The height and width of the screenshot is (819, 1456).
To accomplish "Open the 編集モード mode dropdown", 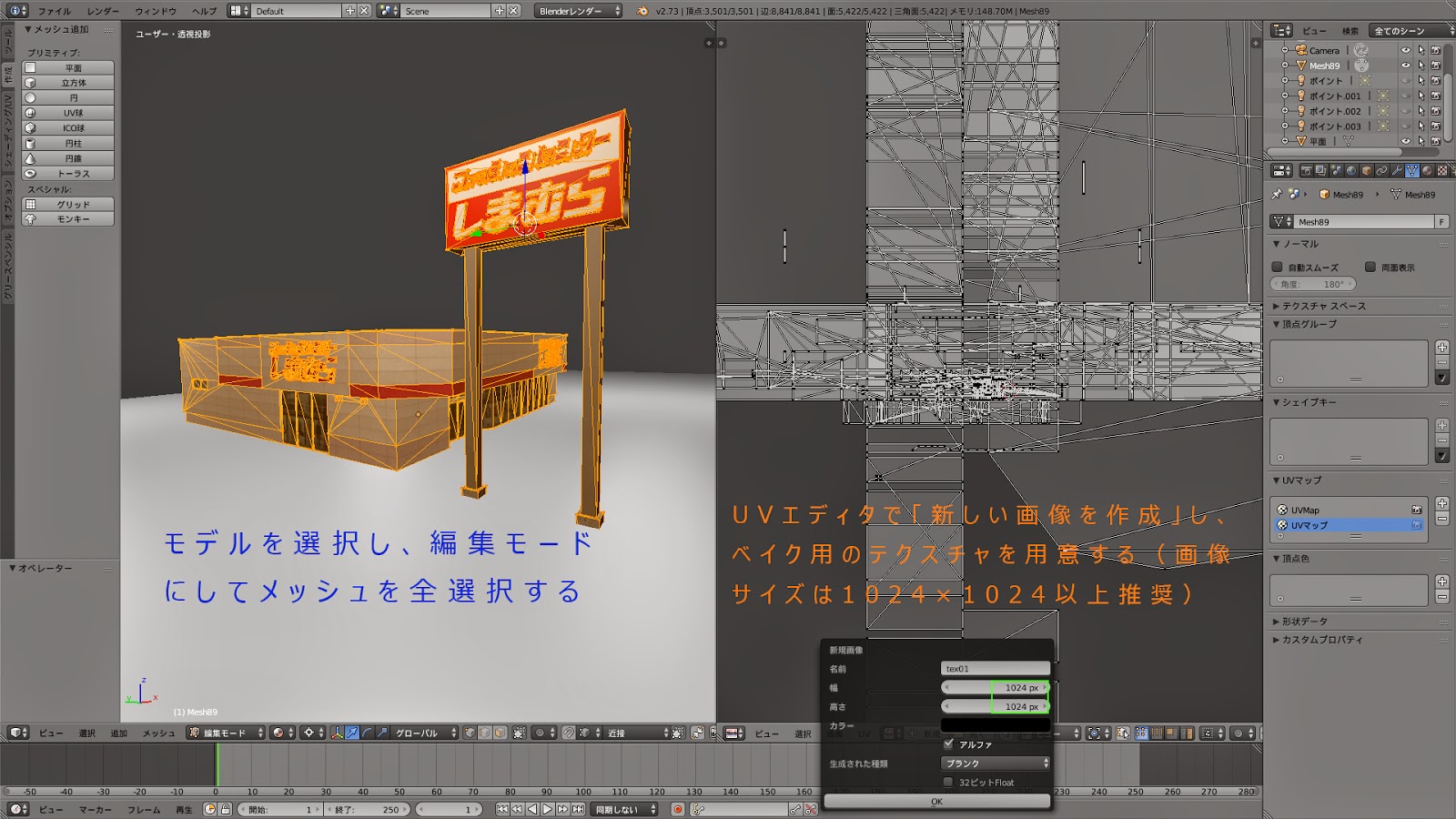I will click(226, 733).
